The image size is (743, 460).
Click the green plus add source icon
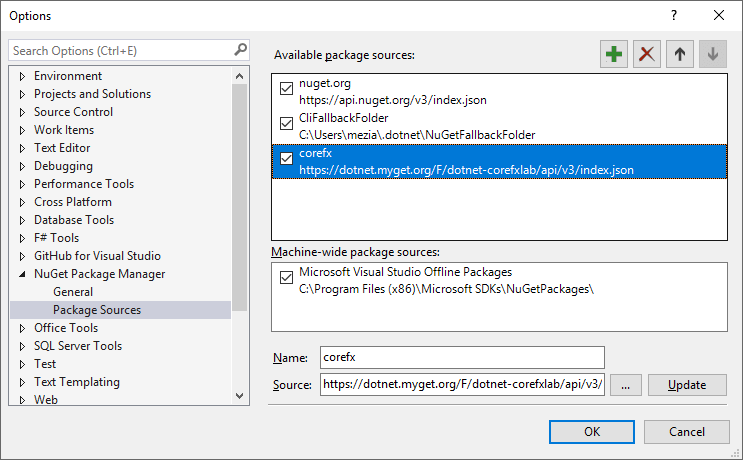pyautogui.click(x=614, y=55)
